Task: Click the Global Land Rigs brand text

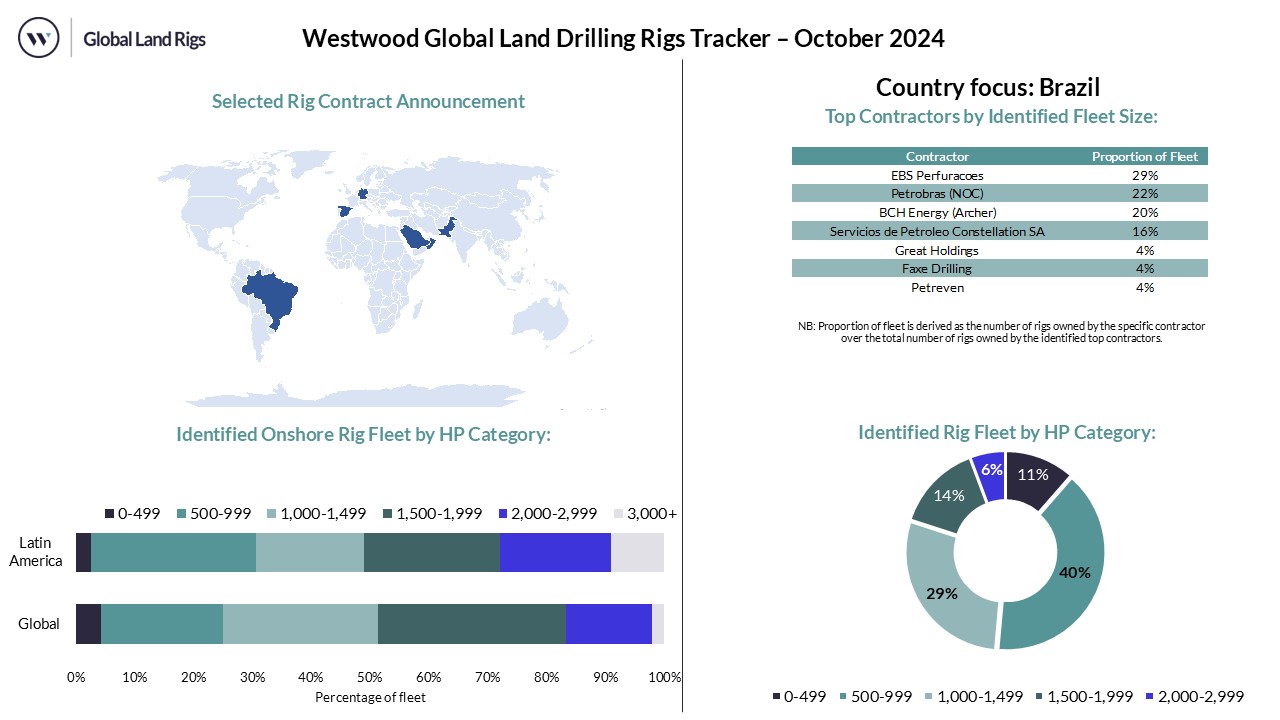Action: coord(144,39)
